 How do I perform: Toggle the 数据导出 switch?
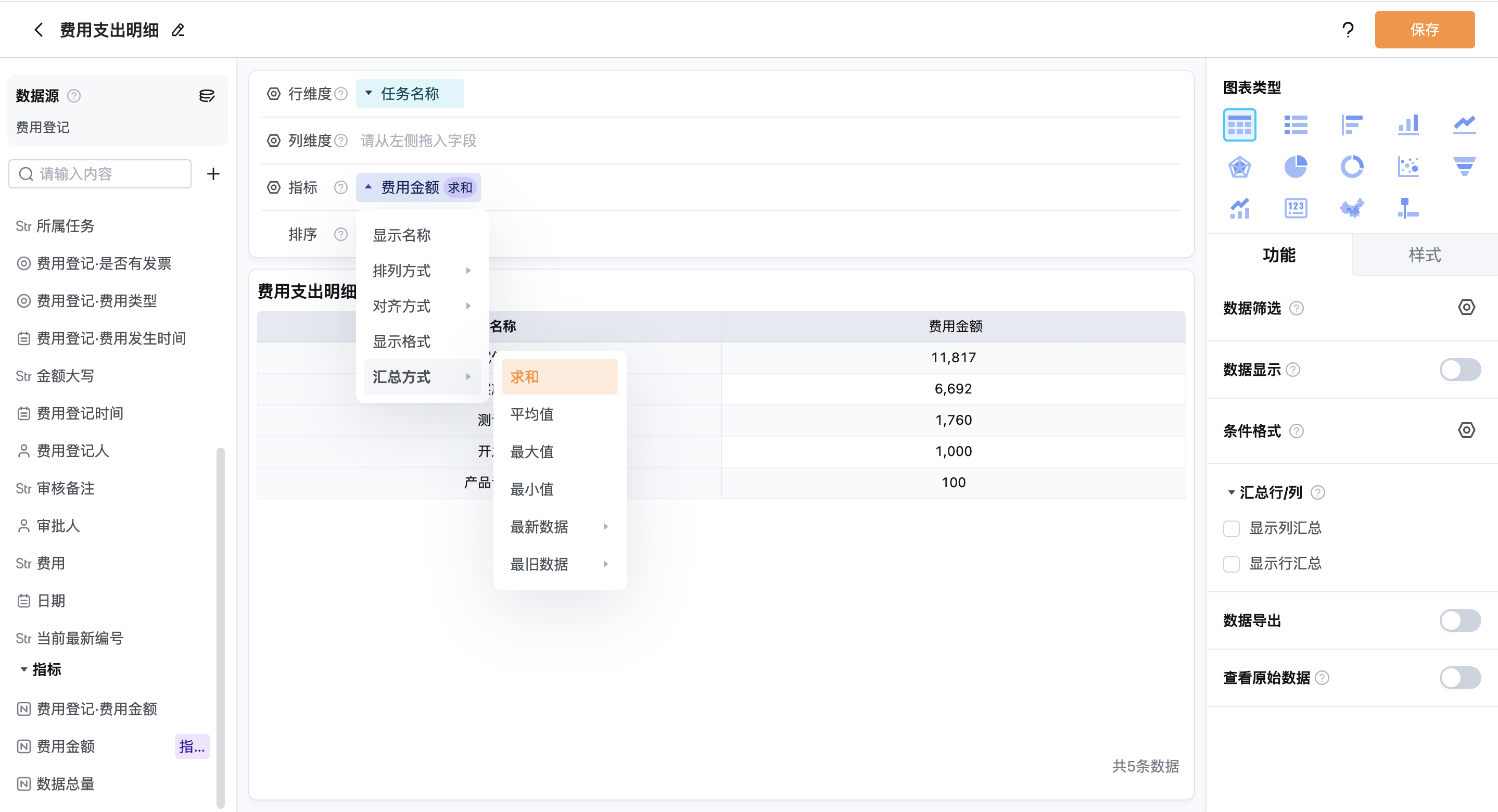pyautogui.click(x=1459, y=620)
